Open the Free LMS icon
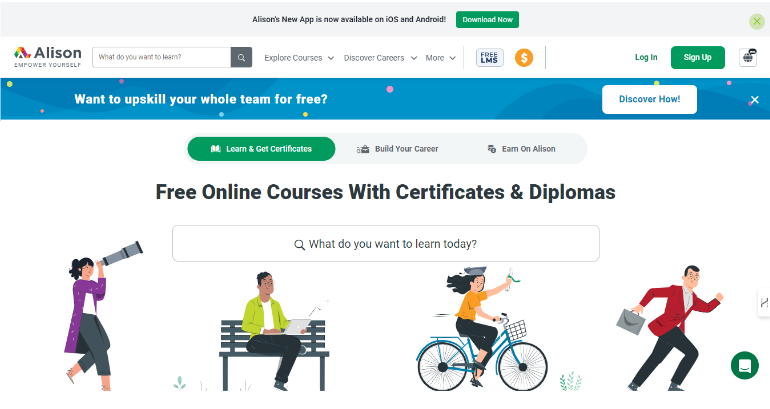Viewport: 770px width, 409px height. click(490, 57)
